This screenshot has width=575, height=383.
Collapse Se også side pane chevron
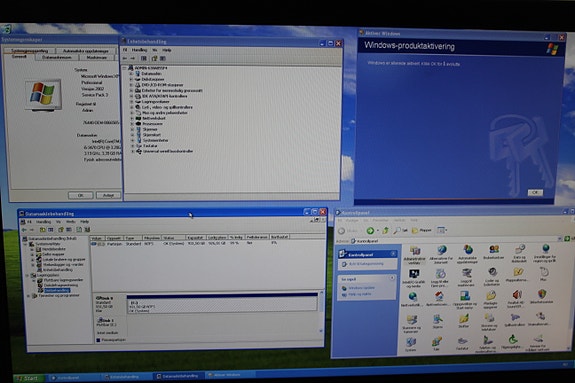click(x=392, y=278)
